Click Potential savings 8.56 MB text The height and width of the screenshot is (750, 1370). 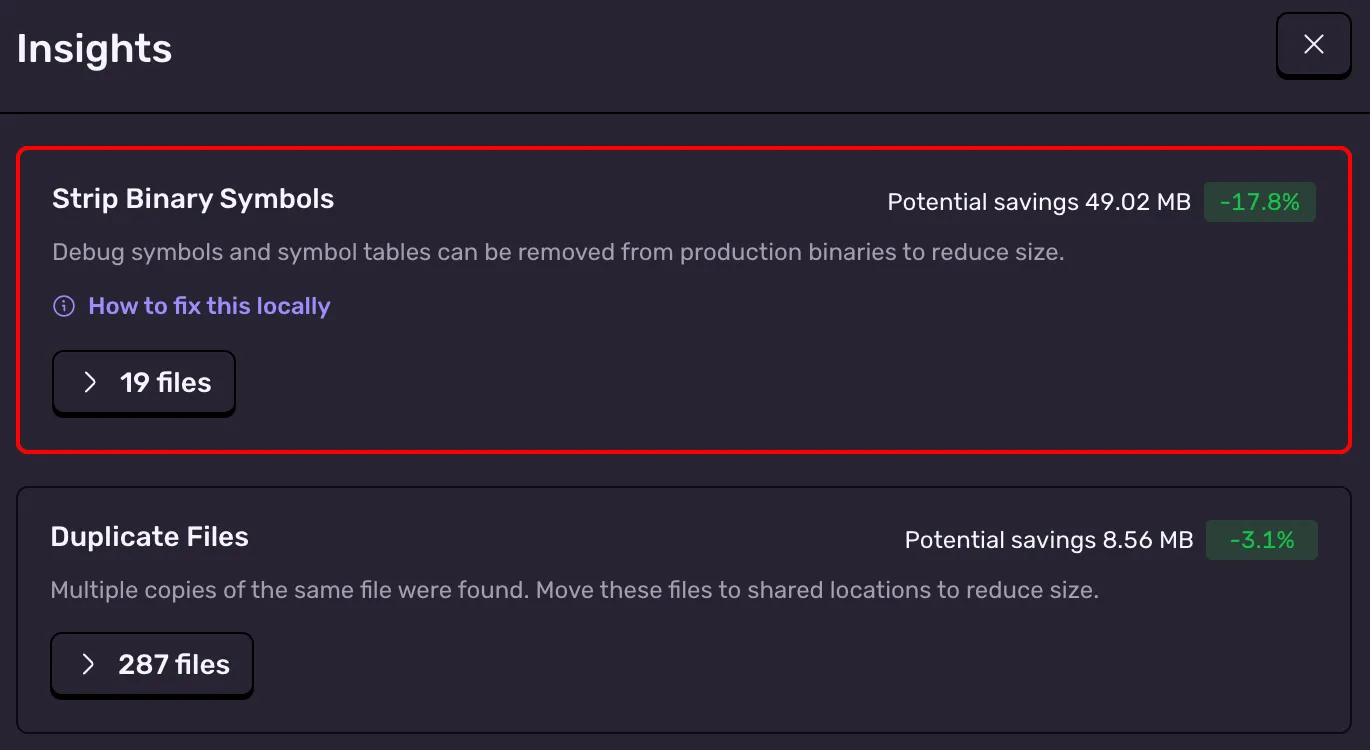click(1048, 539)
